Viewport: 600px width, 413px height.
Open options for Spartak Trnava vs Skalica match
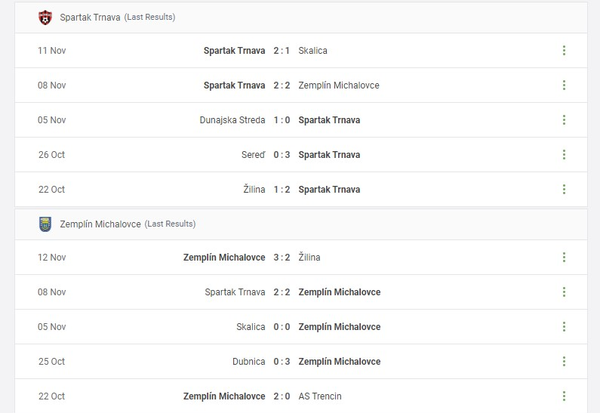[x=564, y=51]
